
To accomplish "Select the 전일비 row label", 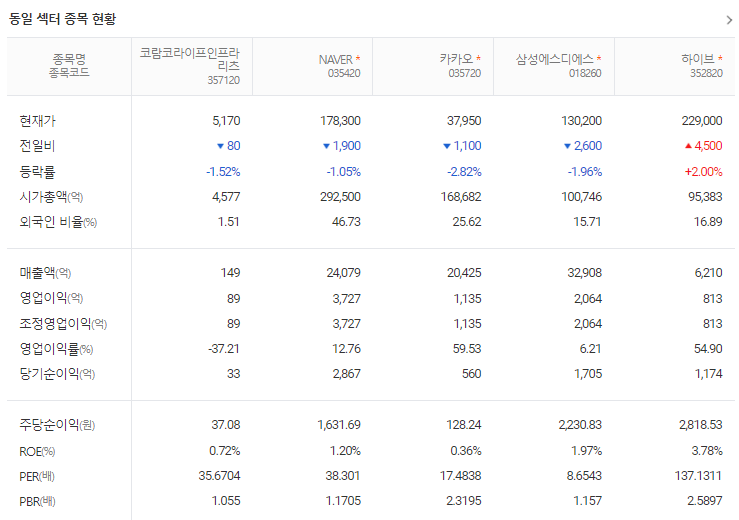I will [x=37, y=146].
